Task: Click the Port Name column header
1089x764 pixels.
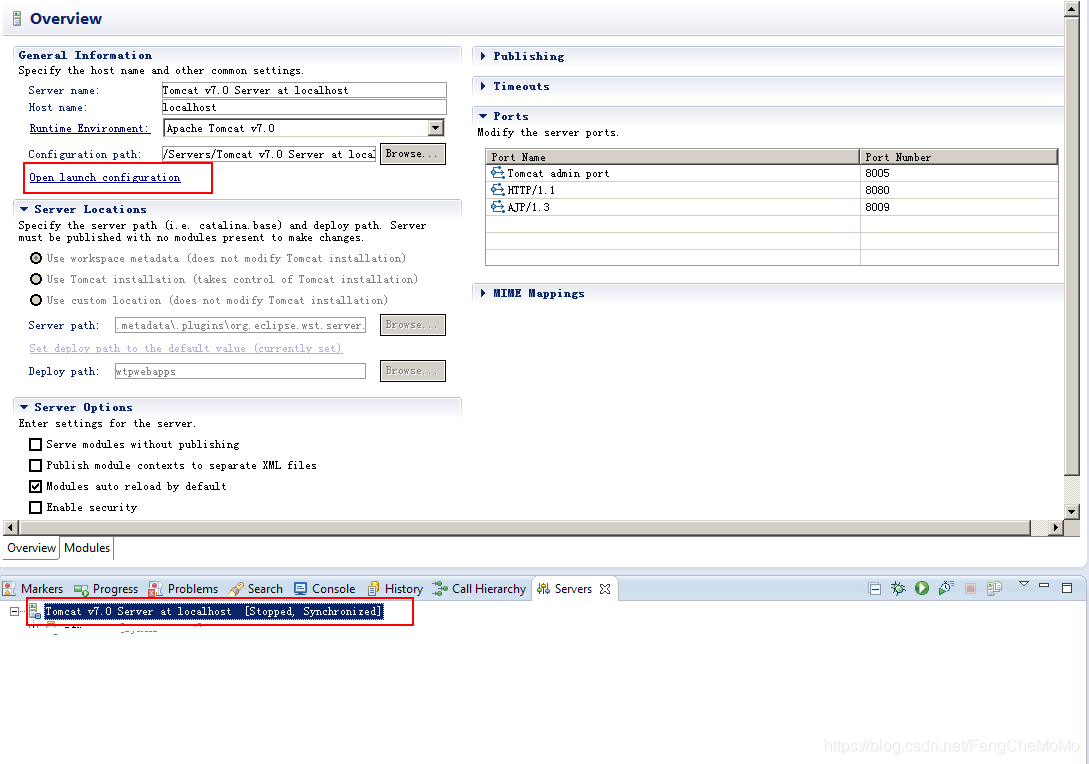Action: 672,157
